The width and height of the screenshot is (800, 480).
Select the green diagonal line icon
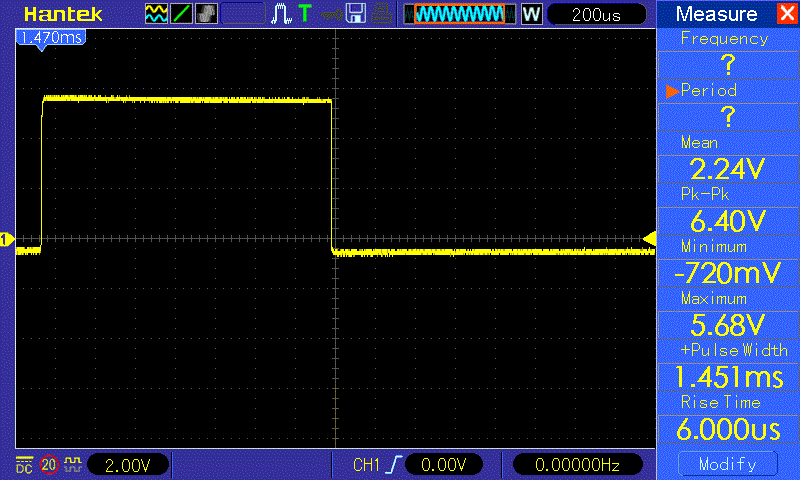coord(182,14)
